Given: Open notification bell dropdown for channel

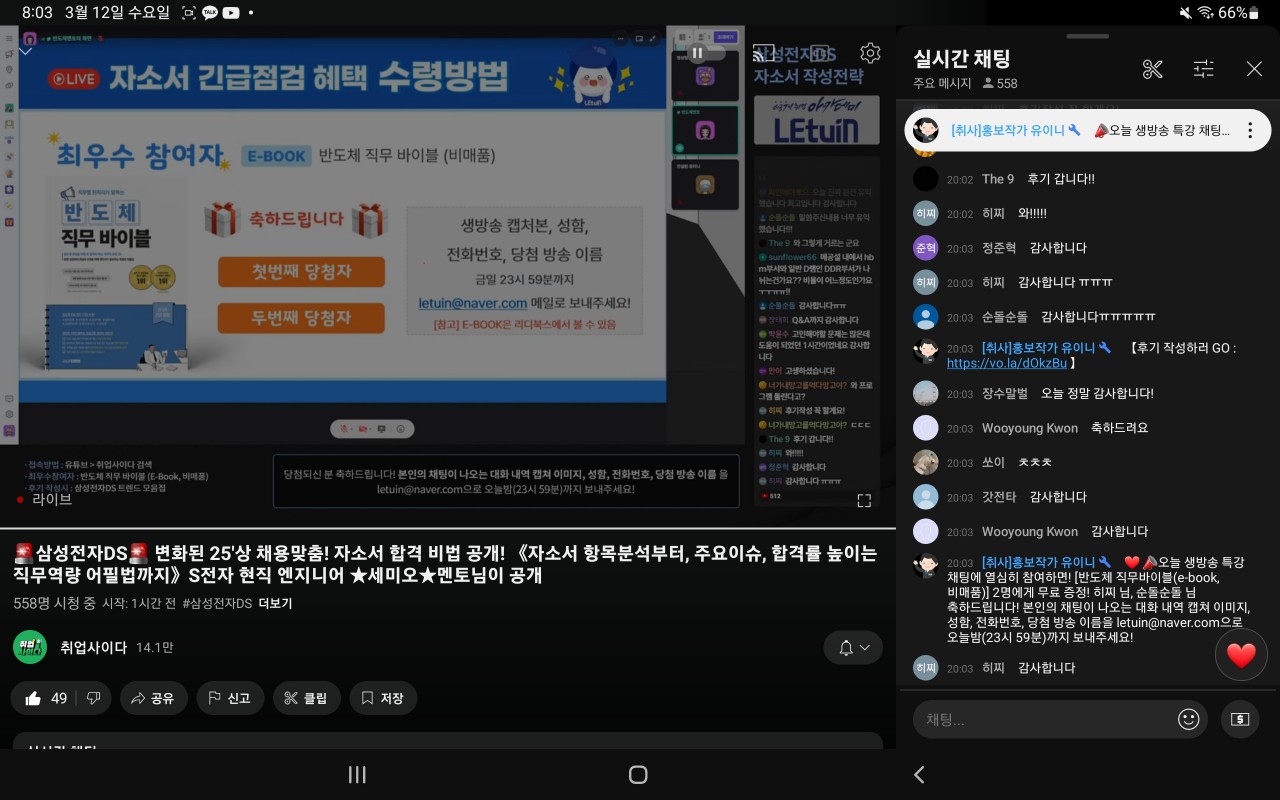Looking at the screenshot, I should (853, 648).
